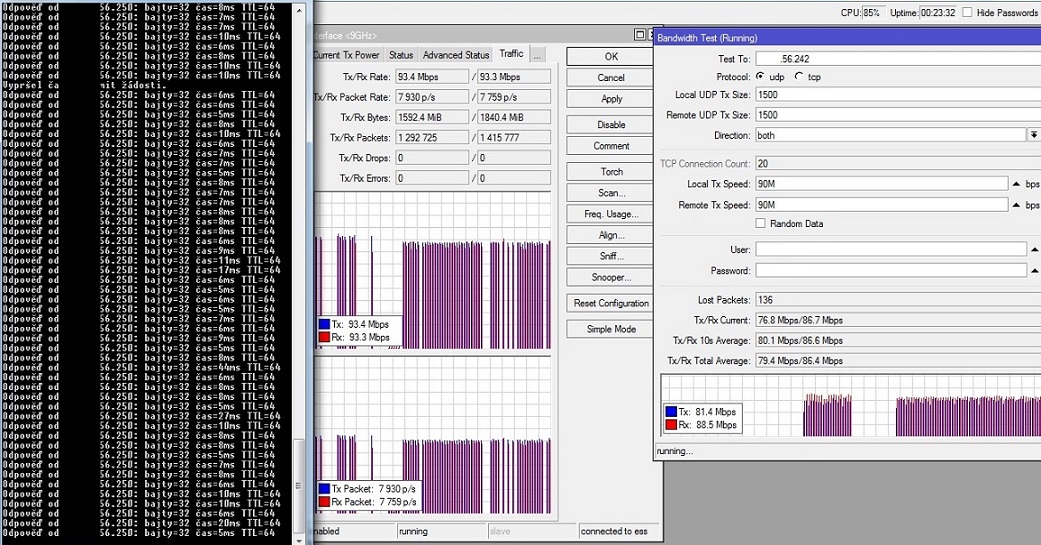Click the Direction field showing both
1041x545 pixels.
pos(891,135)
